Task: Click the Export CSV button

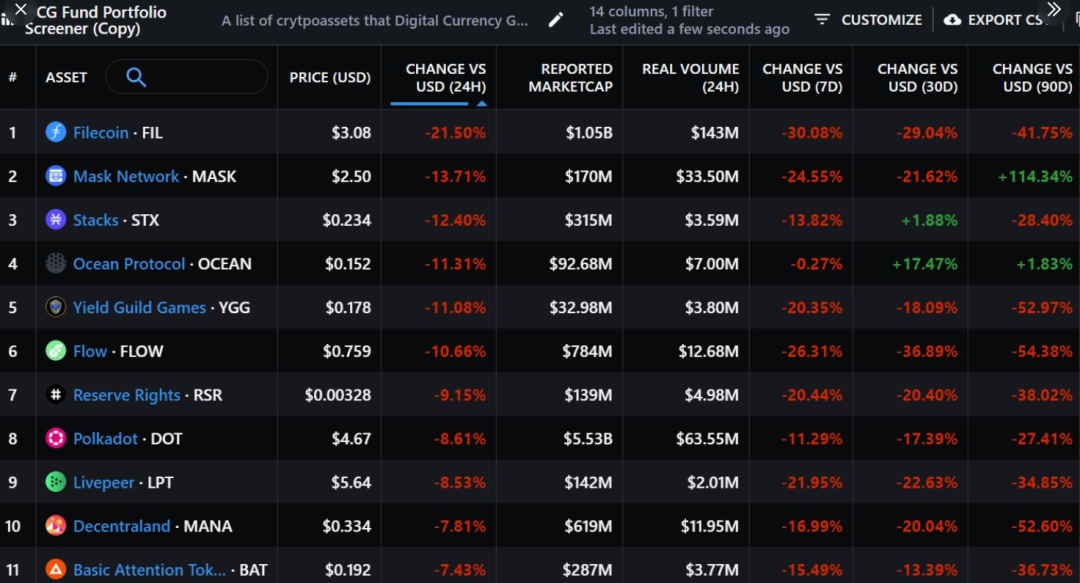Action: (x=994, y=20)
